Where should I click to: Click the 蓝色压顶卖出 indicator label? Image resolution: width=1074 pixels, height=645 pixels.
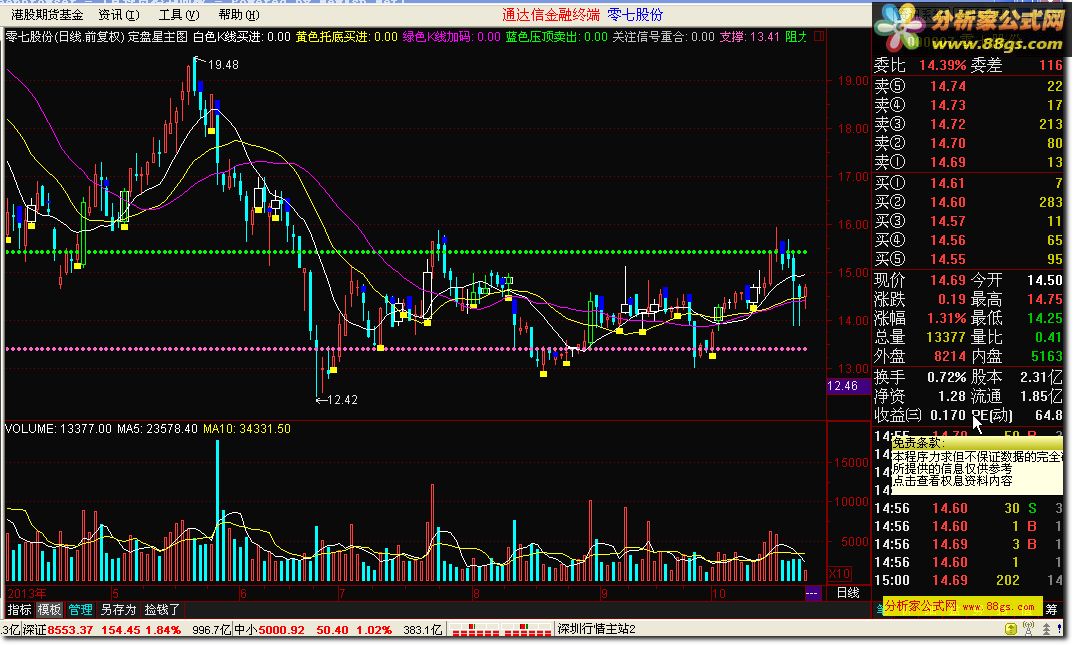coord(556,37)
